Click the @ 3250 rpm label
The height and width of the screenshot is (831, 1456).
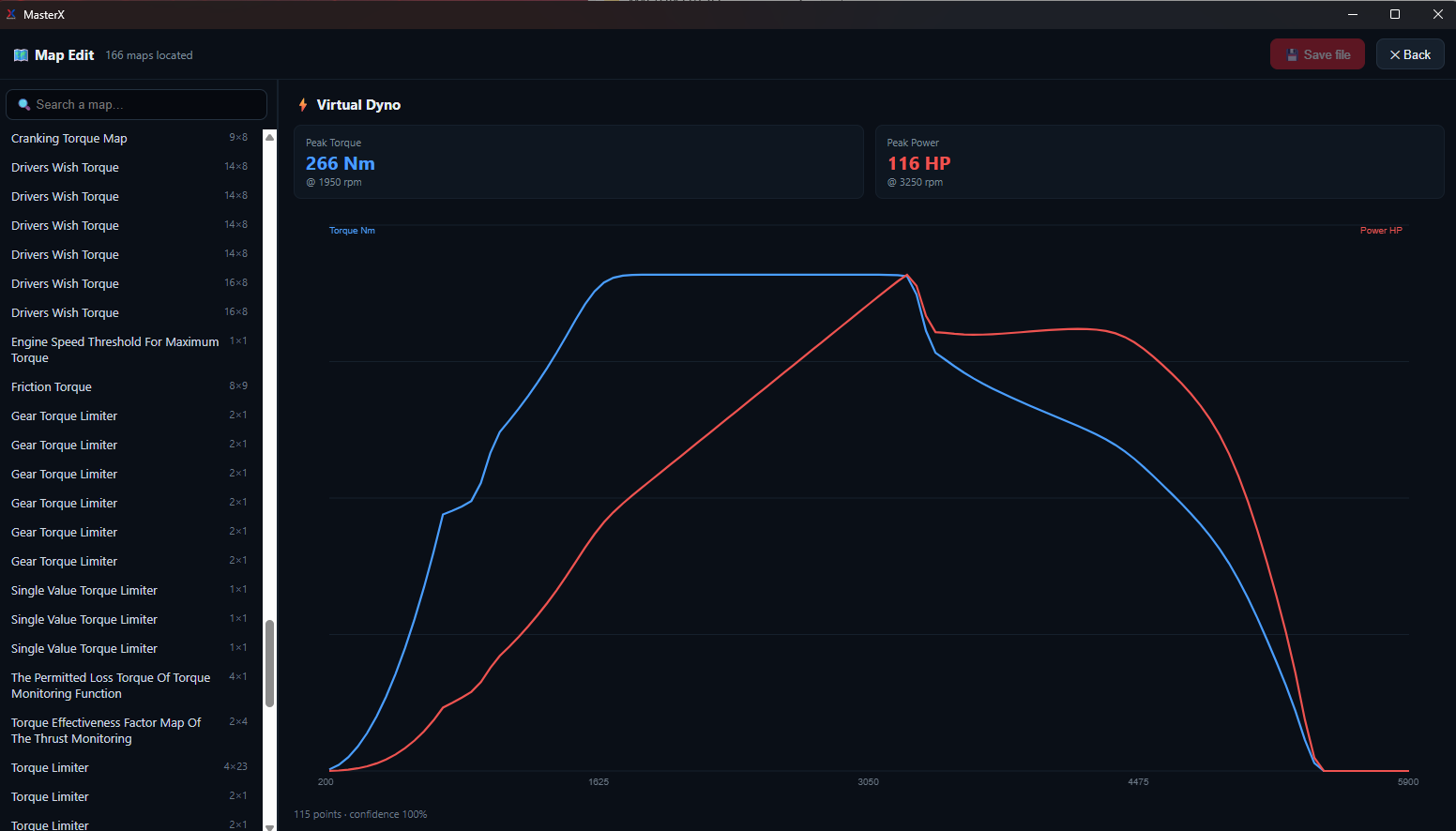(916, 183)
